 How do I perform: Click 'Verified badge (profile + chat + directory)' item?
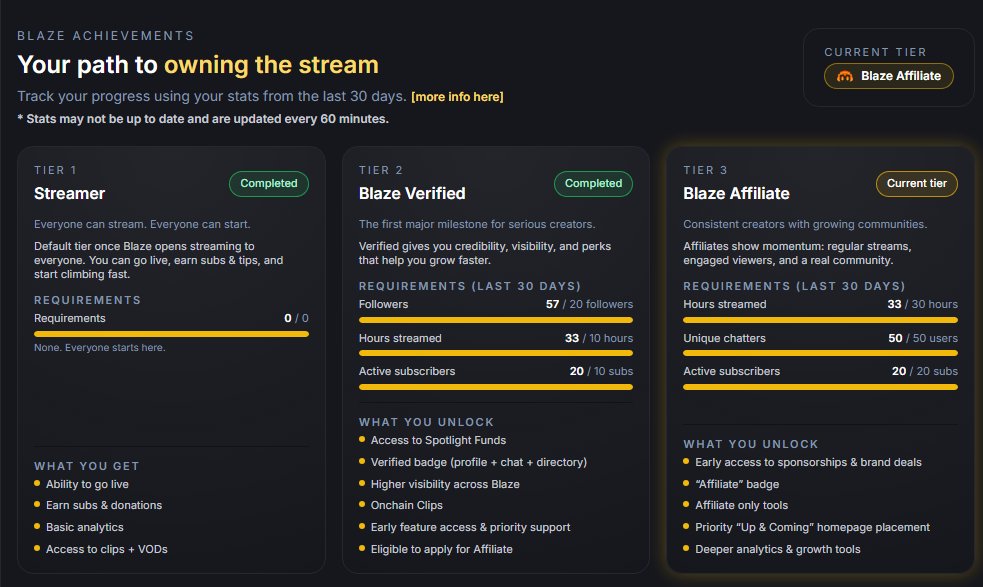479,462
